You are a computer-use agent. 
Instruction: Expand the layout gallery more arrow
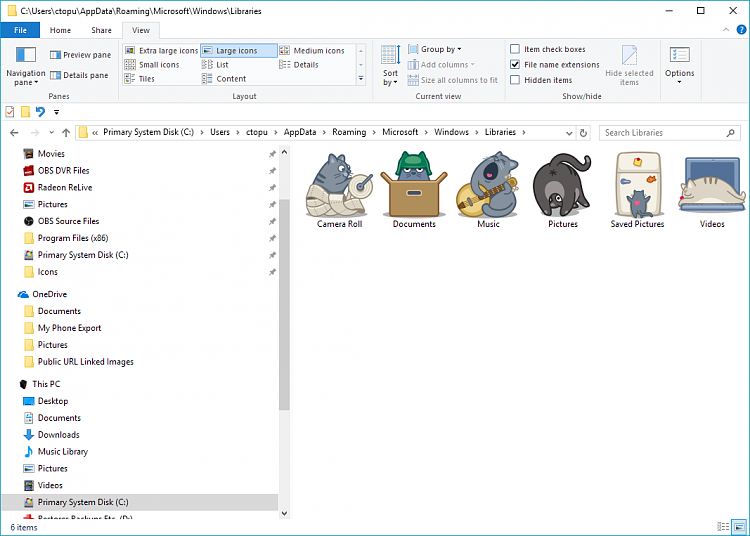(x=361, y=78)
